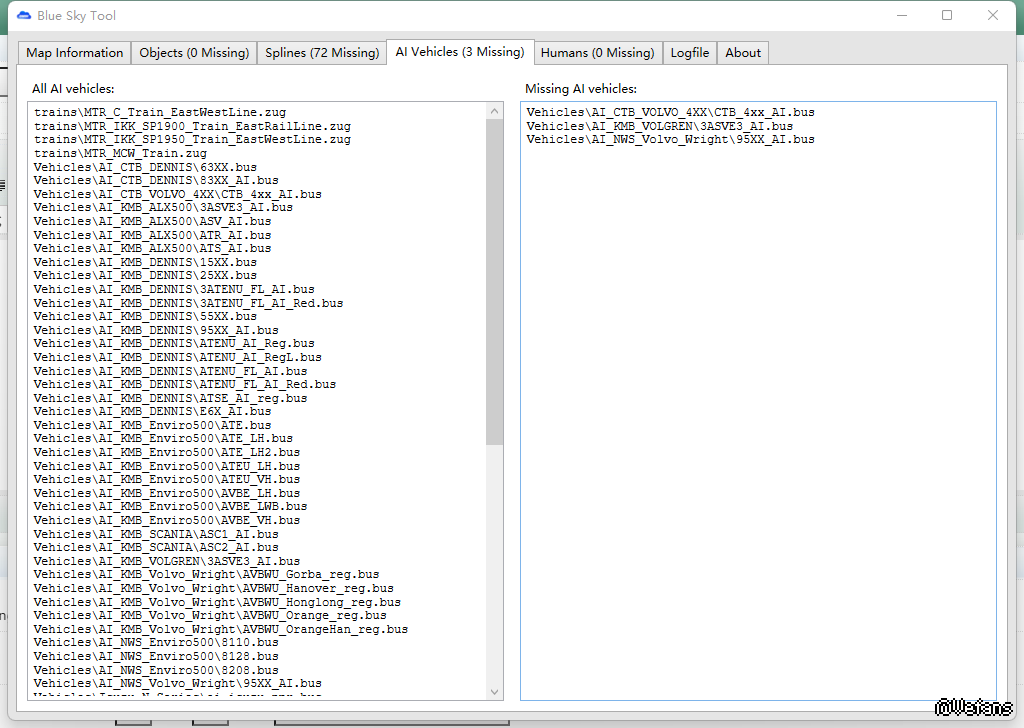Switch to Objects (0 Missing) tab
This screenshot has width=1024, height=728.
[194, 53]
